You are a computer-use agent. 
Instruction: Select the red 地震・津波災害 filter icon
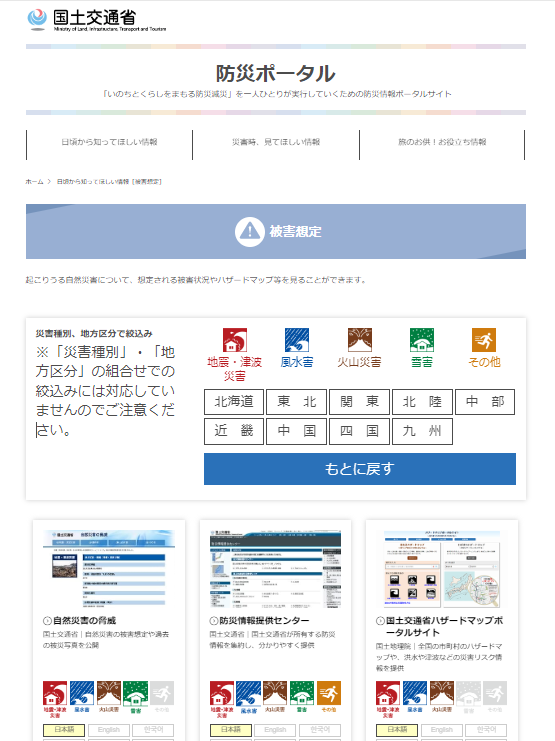point(235,340)
